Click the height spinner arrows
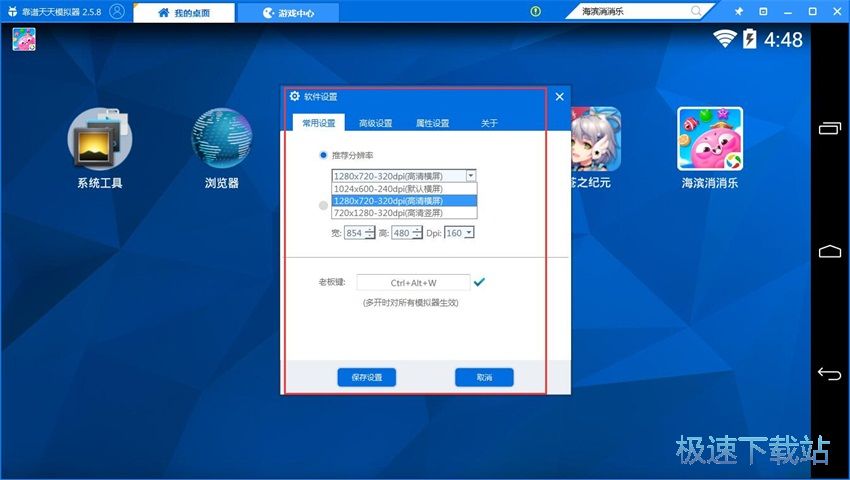Screen dimensions: 850x480 (x=417, y=233)
